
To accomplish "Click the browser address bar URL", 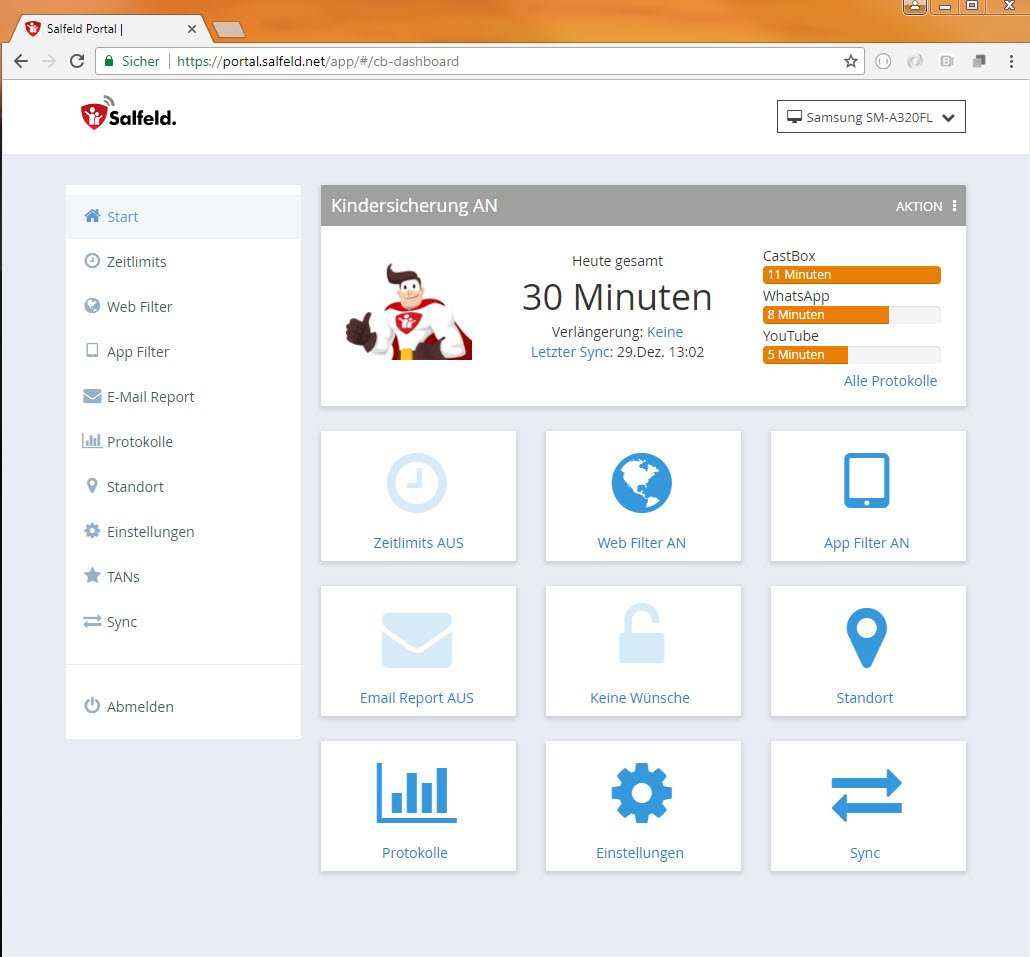I will coord(318,61).
